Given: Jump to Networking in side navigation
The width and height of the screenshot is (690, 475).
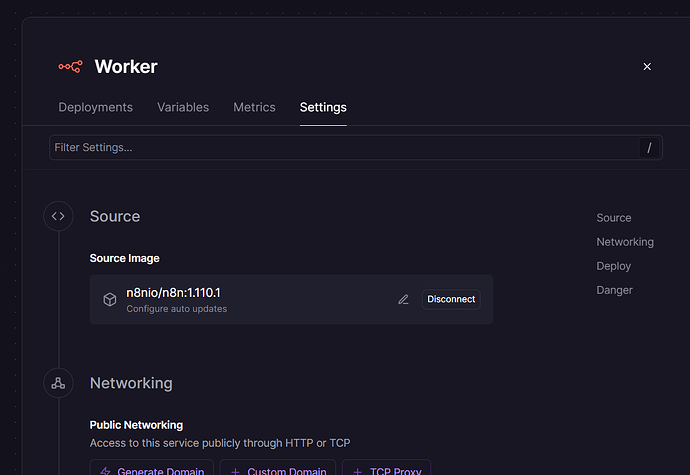Looking at the screenshot, I should [x=625, y=242].
